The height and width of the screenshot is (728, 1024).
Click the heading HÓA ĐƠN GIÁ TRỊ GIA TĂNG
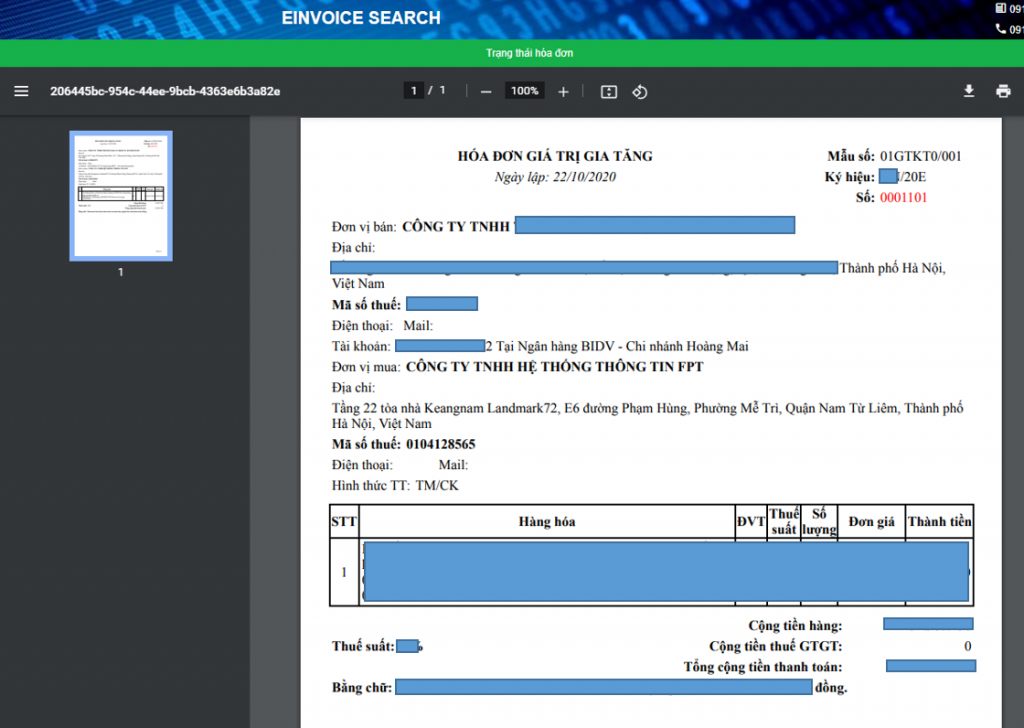tap(555, 156)
